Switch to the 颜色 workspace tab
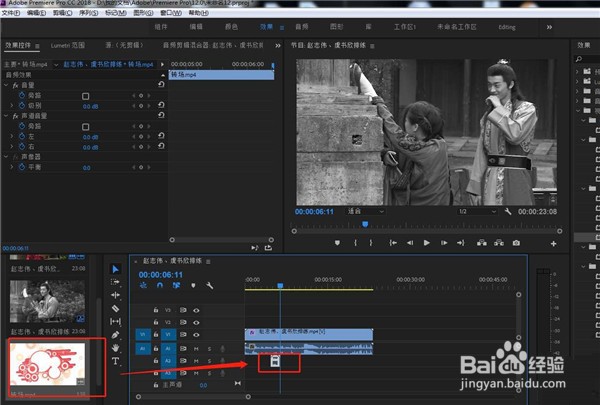This screenshot has width=600, height=405. coord(231,27)
